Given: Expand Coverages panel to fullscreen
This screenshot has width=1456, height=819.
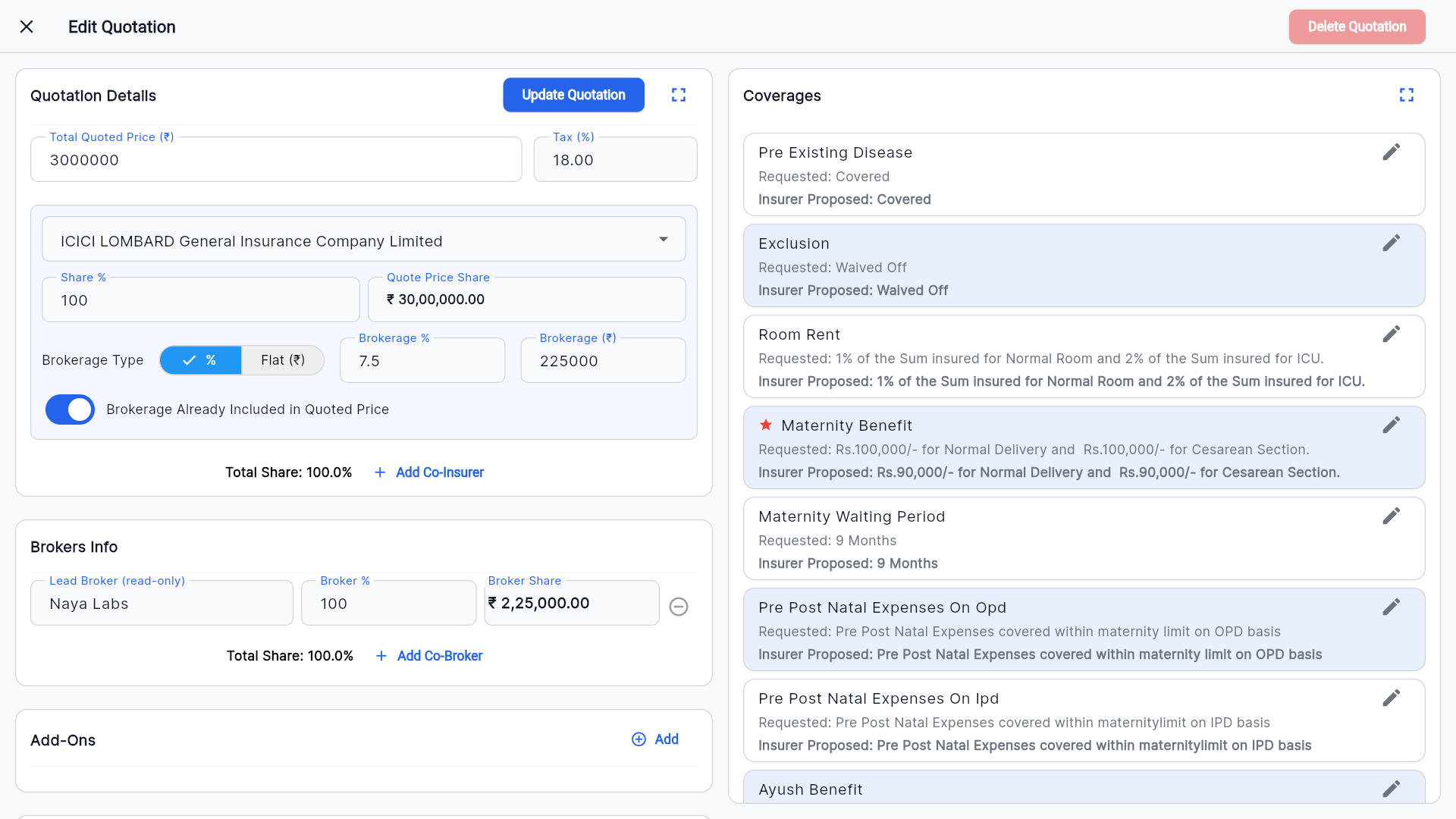Looking at the screenshot, I should 1407,95.
